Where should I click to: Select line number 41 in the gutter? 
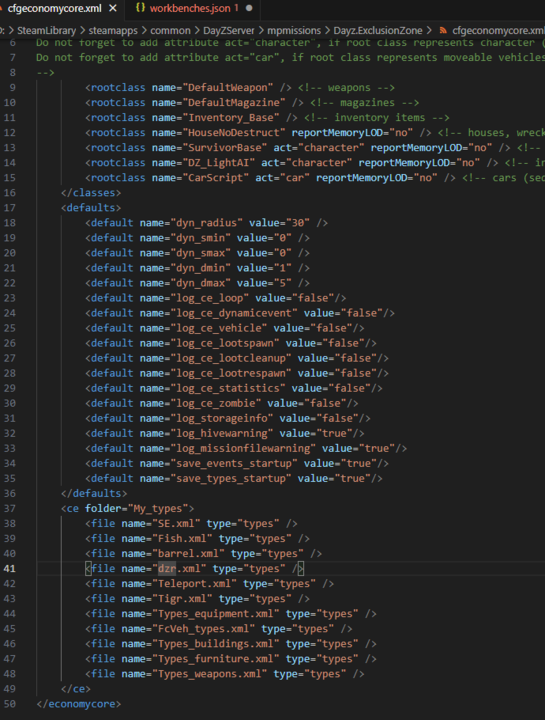[10, 568]
